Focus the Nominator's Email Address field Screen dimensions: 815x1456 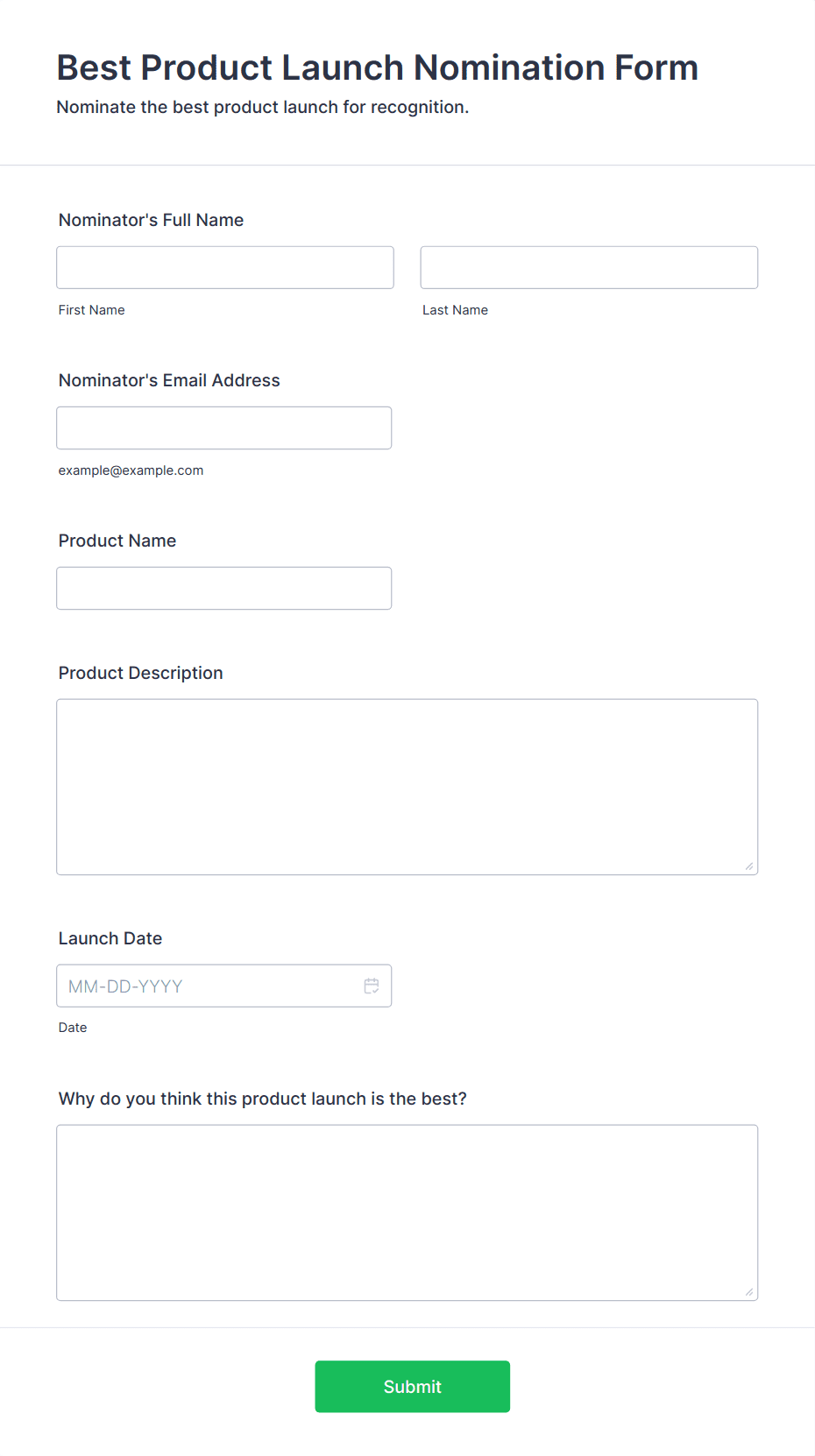pyautogui.click(x=224, y=428)
